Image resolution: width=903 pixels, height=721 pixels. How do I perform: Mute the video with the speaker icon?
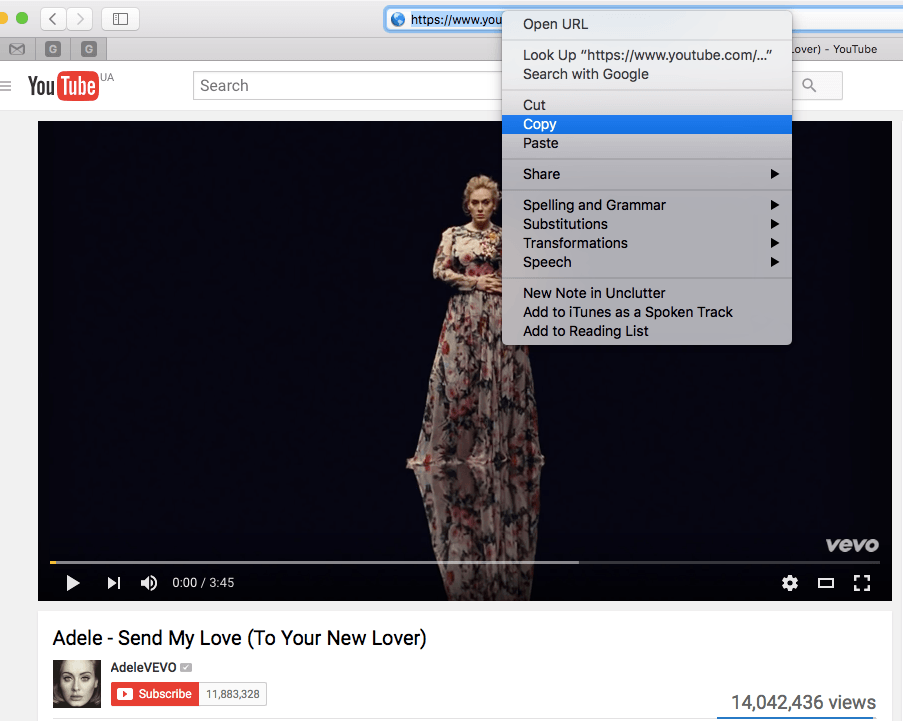click(149, 583)
